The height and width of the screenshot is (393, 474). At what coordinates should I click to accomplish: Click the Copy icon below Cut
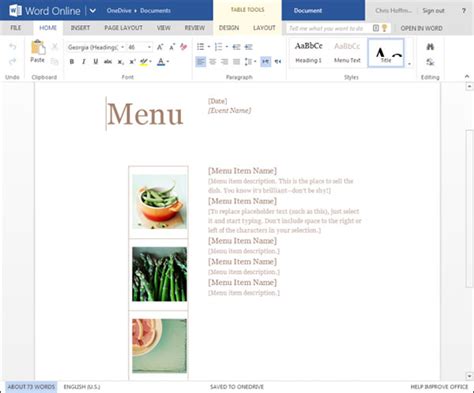55,62
